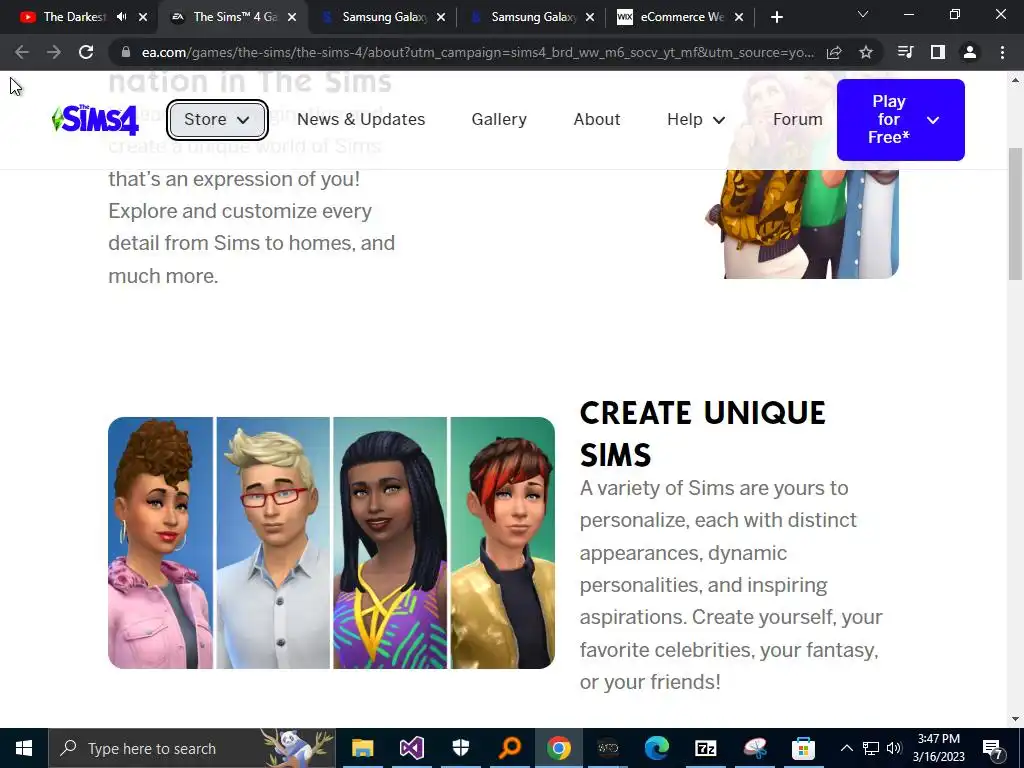Image resolution: width=1024 pixels, height=768 pixels.
Task: Go to the Gallery page
Action: 499,120
